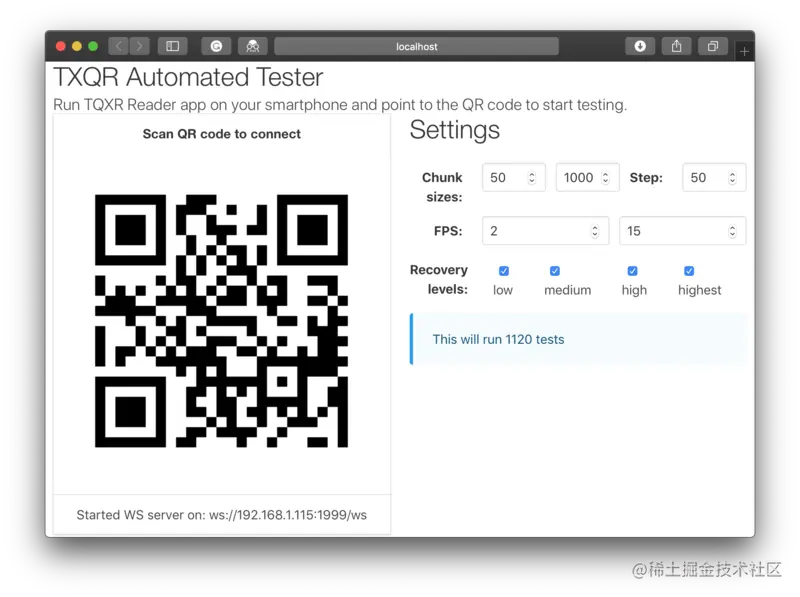Viewport: 800px width, 597px height.
Task: Select the 'TXQR Automated Tester' title
Action: click(x=188, y=78)
